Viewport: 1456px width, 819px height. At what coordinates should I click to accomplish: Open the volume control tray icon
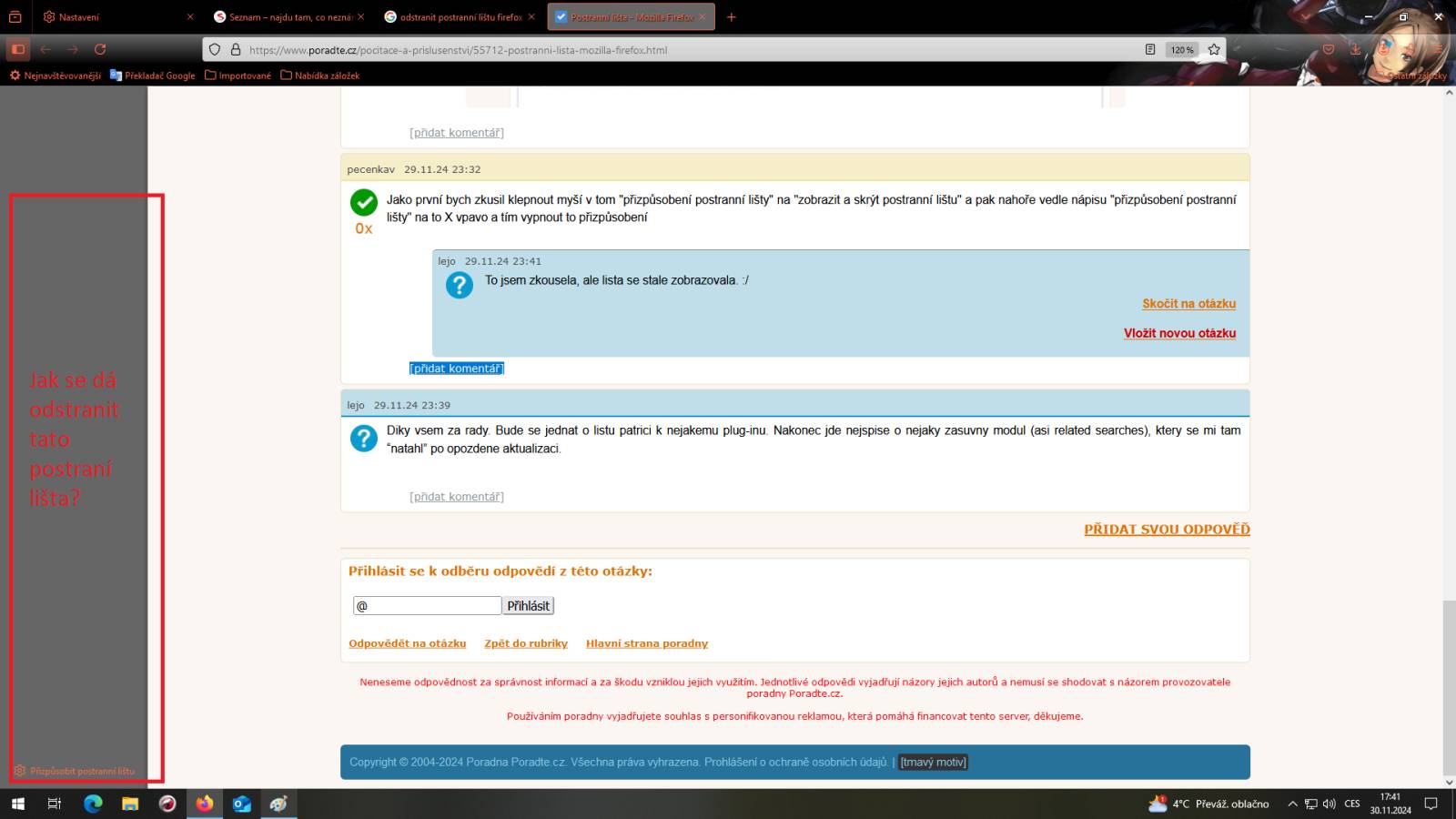pos(1330,804)
